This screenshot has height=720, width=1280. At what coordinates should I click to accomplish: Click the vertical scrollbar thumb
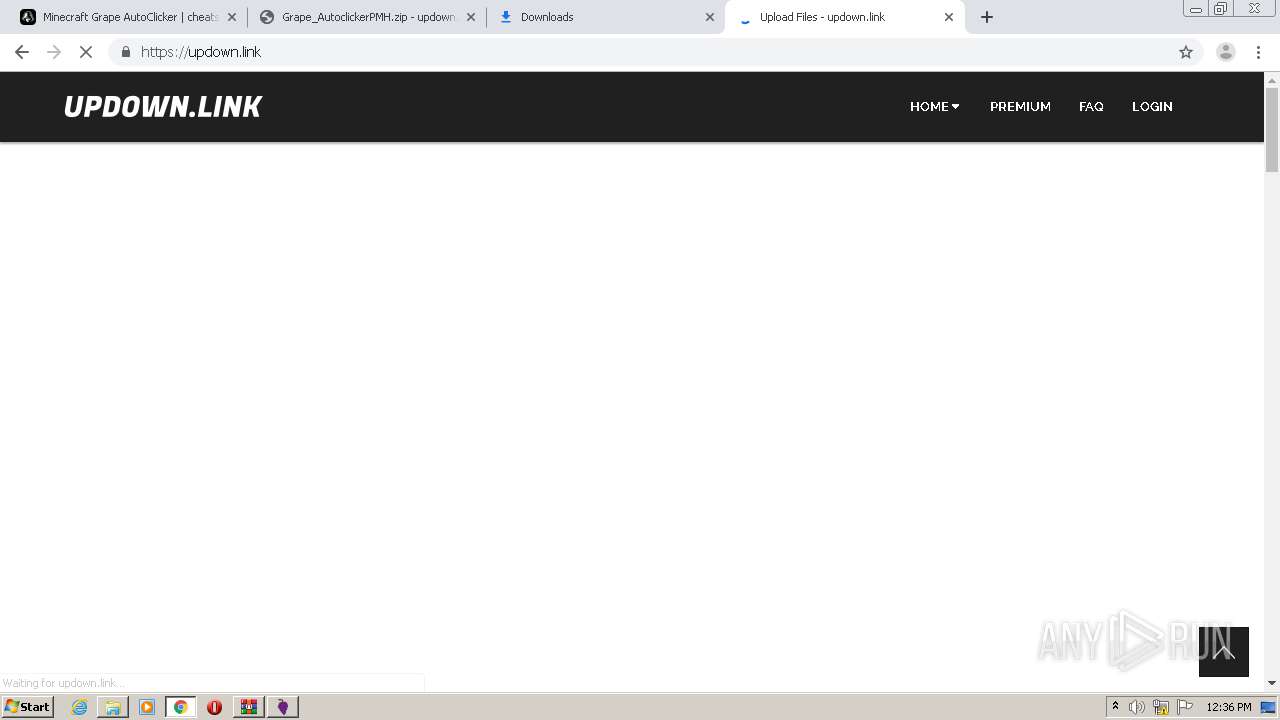(1272, 129)
